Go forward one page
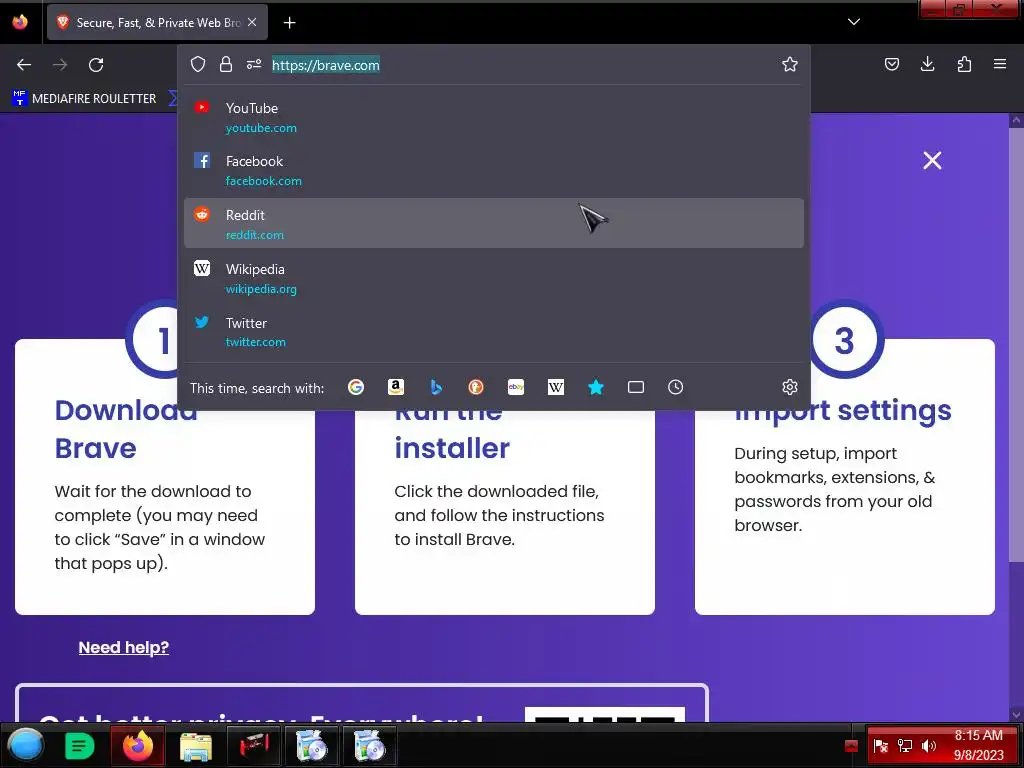The height and width of the screenshot is (768, 1024). tap(60, 65)
